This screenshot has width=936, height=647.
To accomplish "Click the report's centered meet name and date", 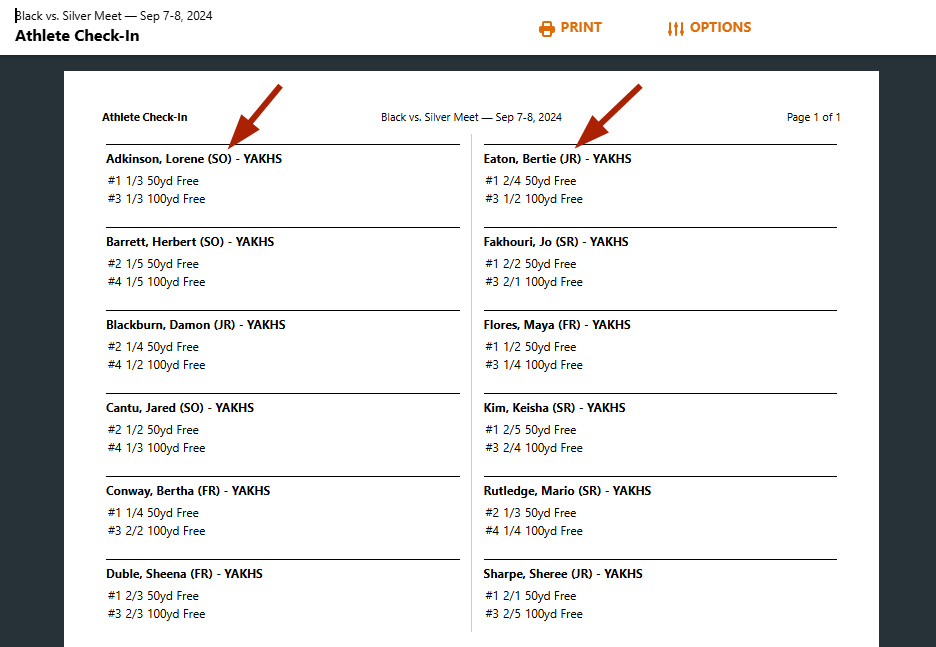I will [x=471, y=117].
